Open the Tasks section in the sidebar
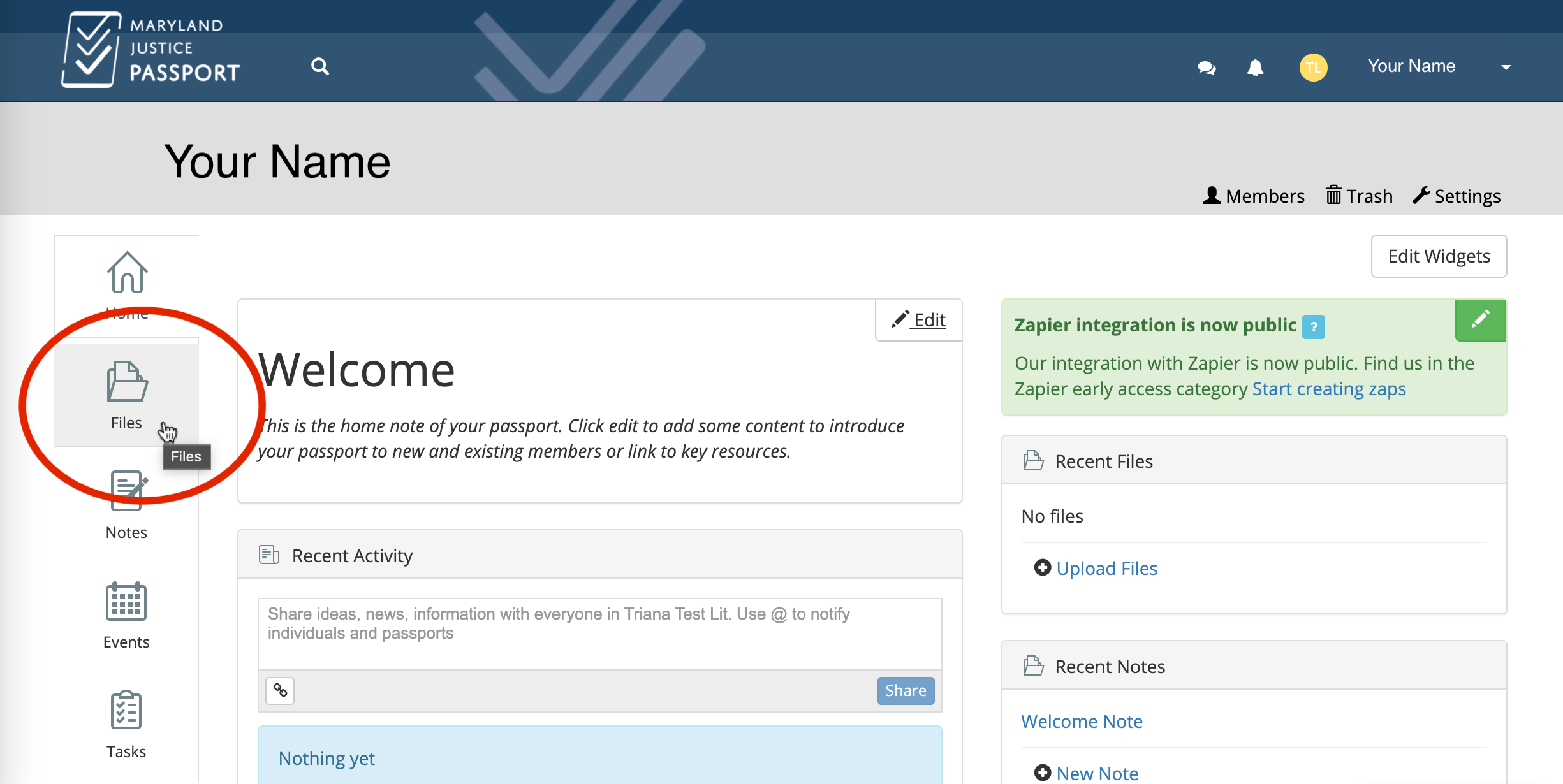 tap(126, 720)
